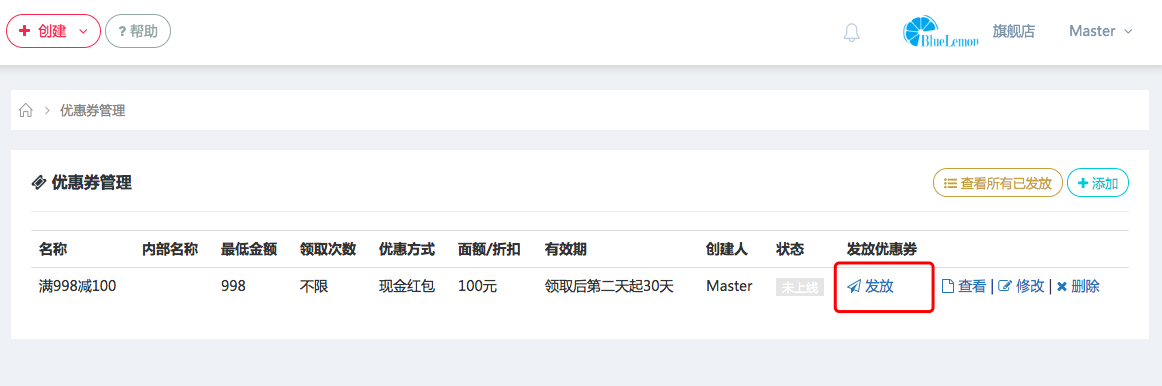Click the 有效期 column header
This screenshot has width=1162, height=386.
point(565,249)
